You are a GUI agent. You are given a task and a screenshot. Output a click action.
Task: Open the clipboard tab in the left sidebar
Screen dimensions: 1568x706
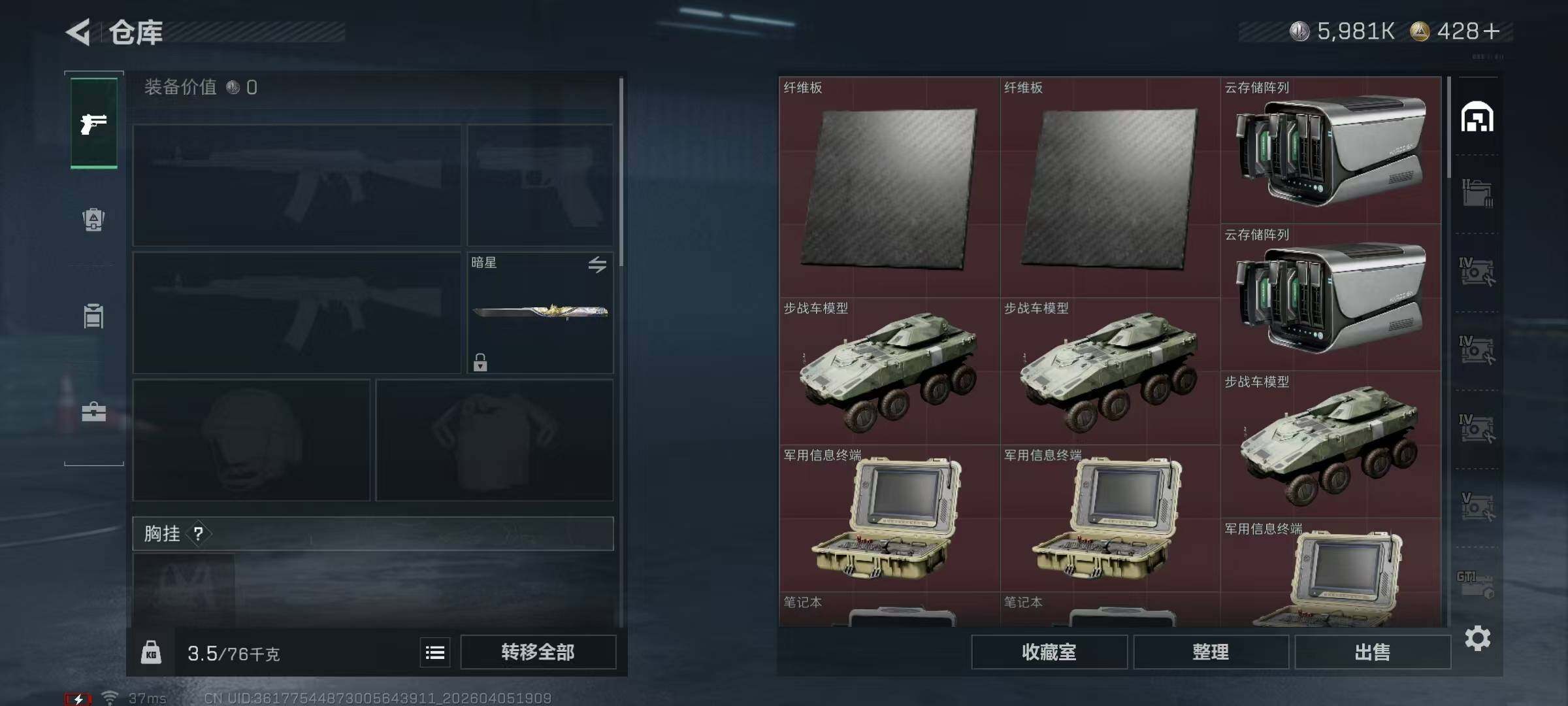click(93, 316)
